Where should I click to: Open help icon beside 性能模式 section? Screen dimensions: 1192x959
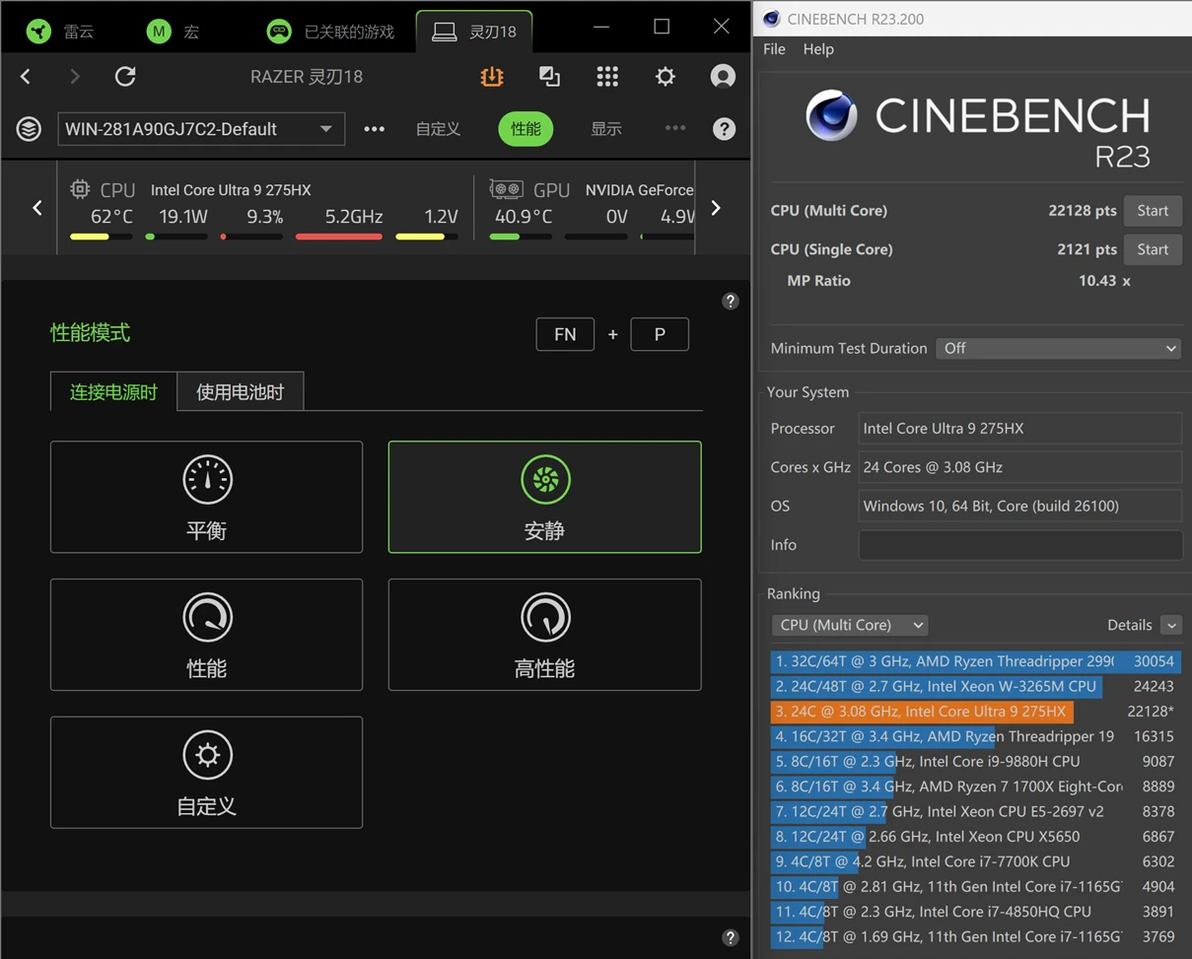[x=730, y=302]
